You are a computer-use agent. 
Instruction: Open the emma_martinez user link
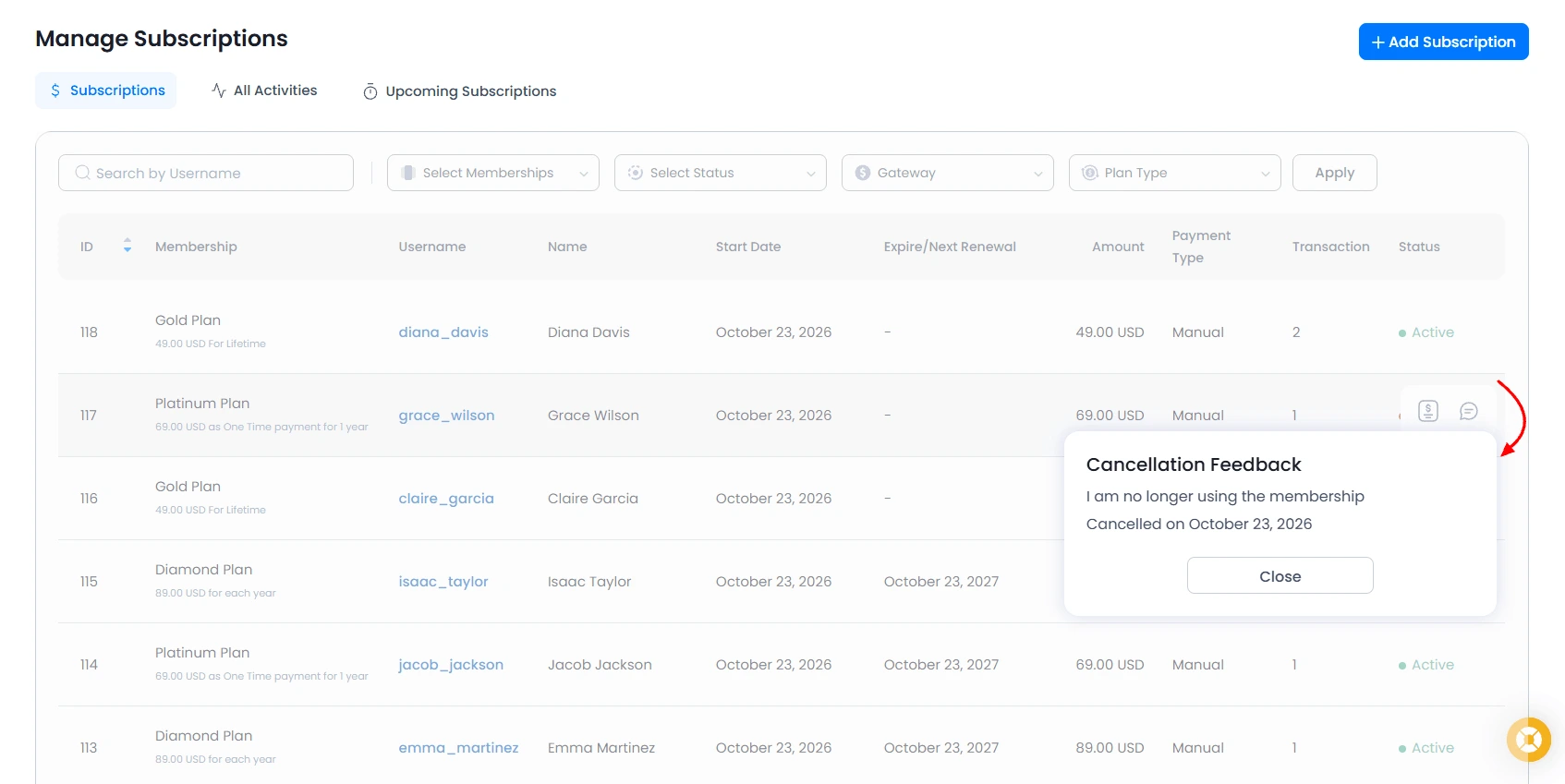[x=458, y=748]
